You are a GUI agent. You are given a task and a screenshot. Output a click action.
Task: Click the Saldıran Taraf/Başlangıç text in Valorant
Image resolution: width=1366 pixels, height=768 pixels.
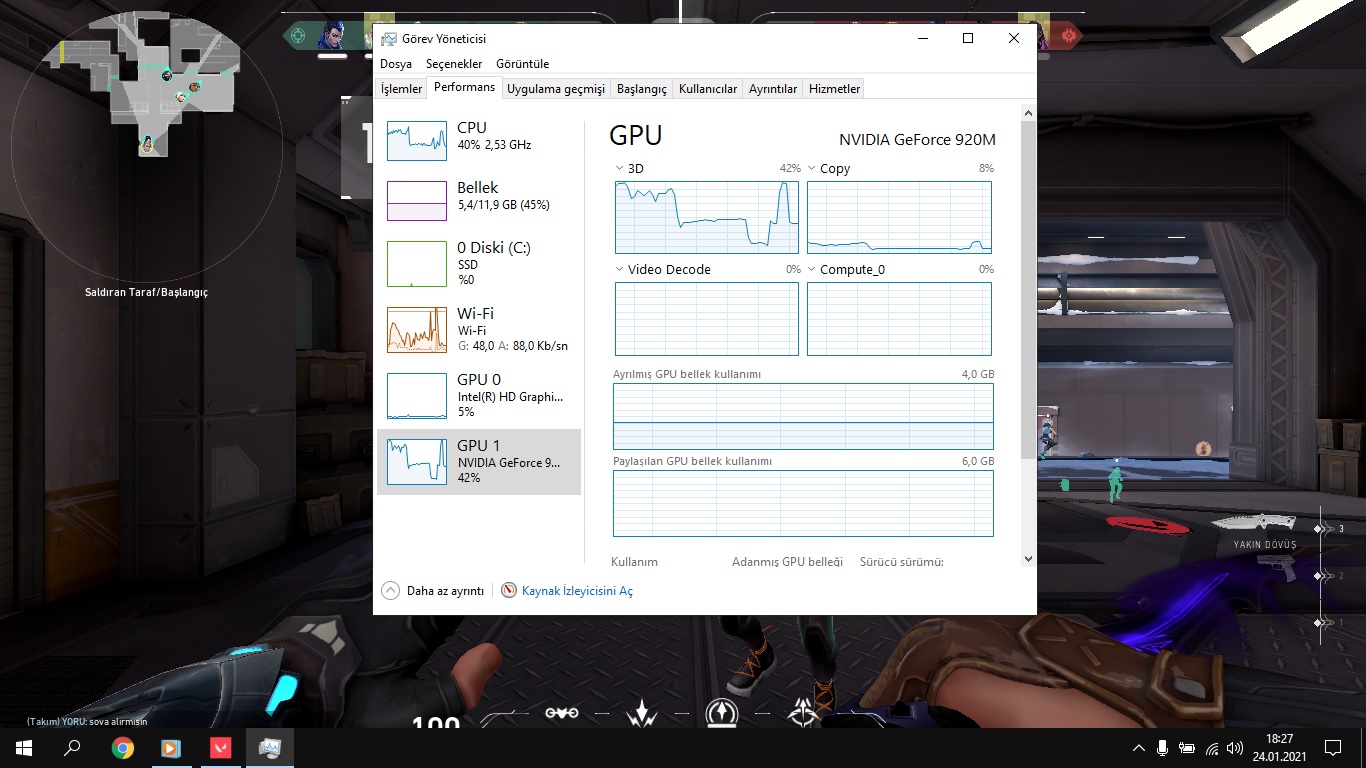click(146, 293)
